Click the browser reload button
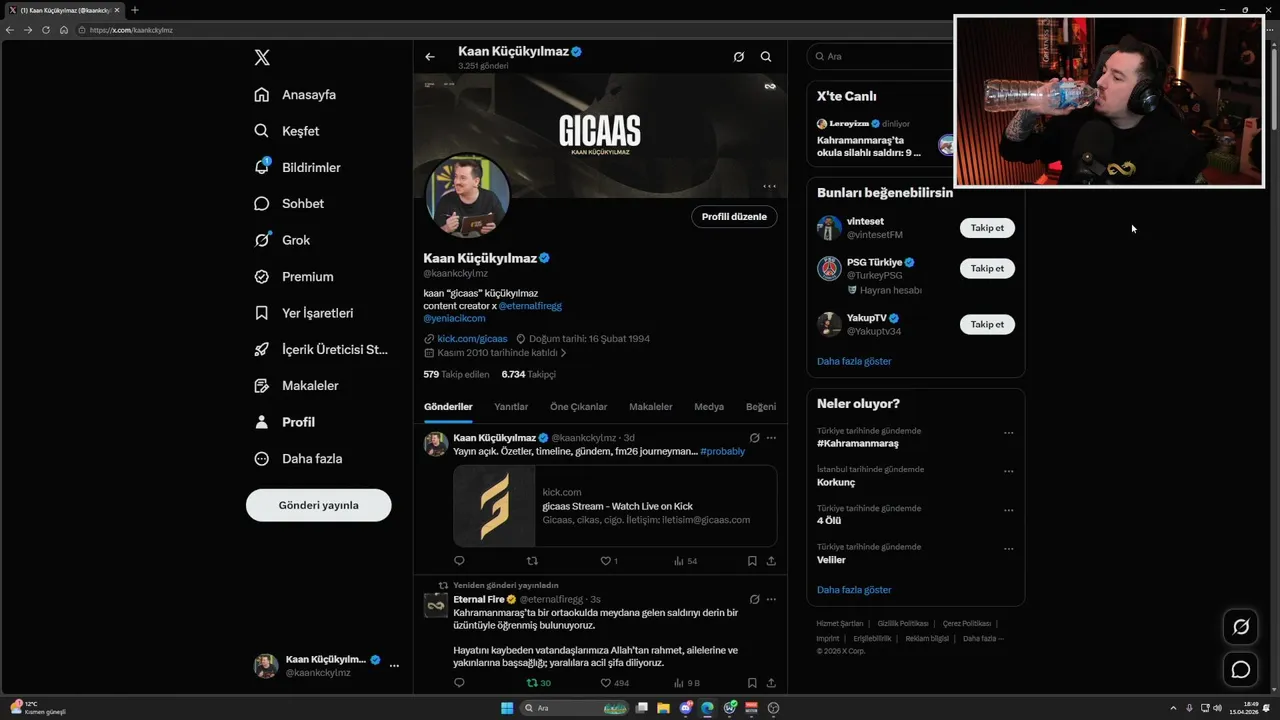1280x720 pixels. pyautogui.click(x=46, y=30)
